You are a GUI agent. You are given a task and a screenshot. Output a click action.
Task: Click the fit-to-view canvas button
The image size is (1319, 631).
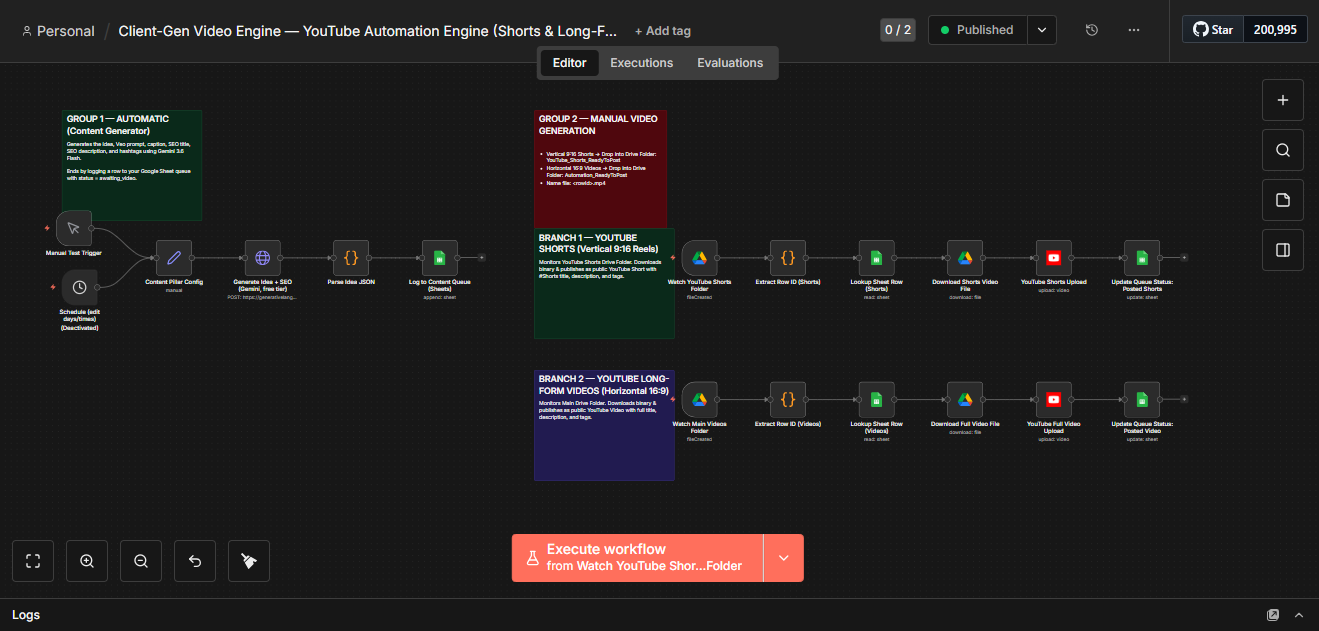33,561
